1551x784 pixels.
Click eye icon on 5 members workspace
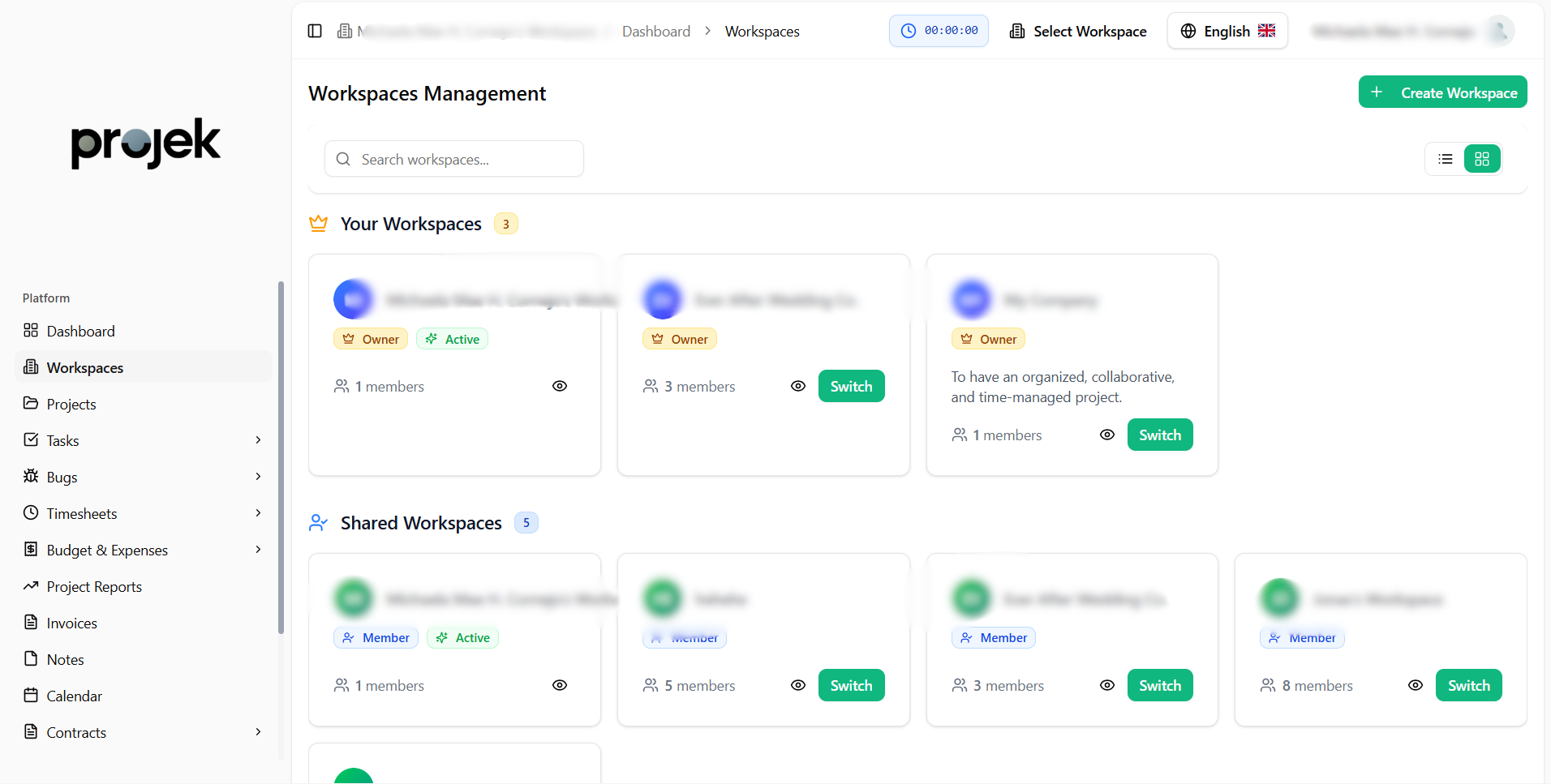coord(798,685)
